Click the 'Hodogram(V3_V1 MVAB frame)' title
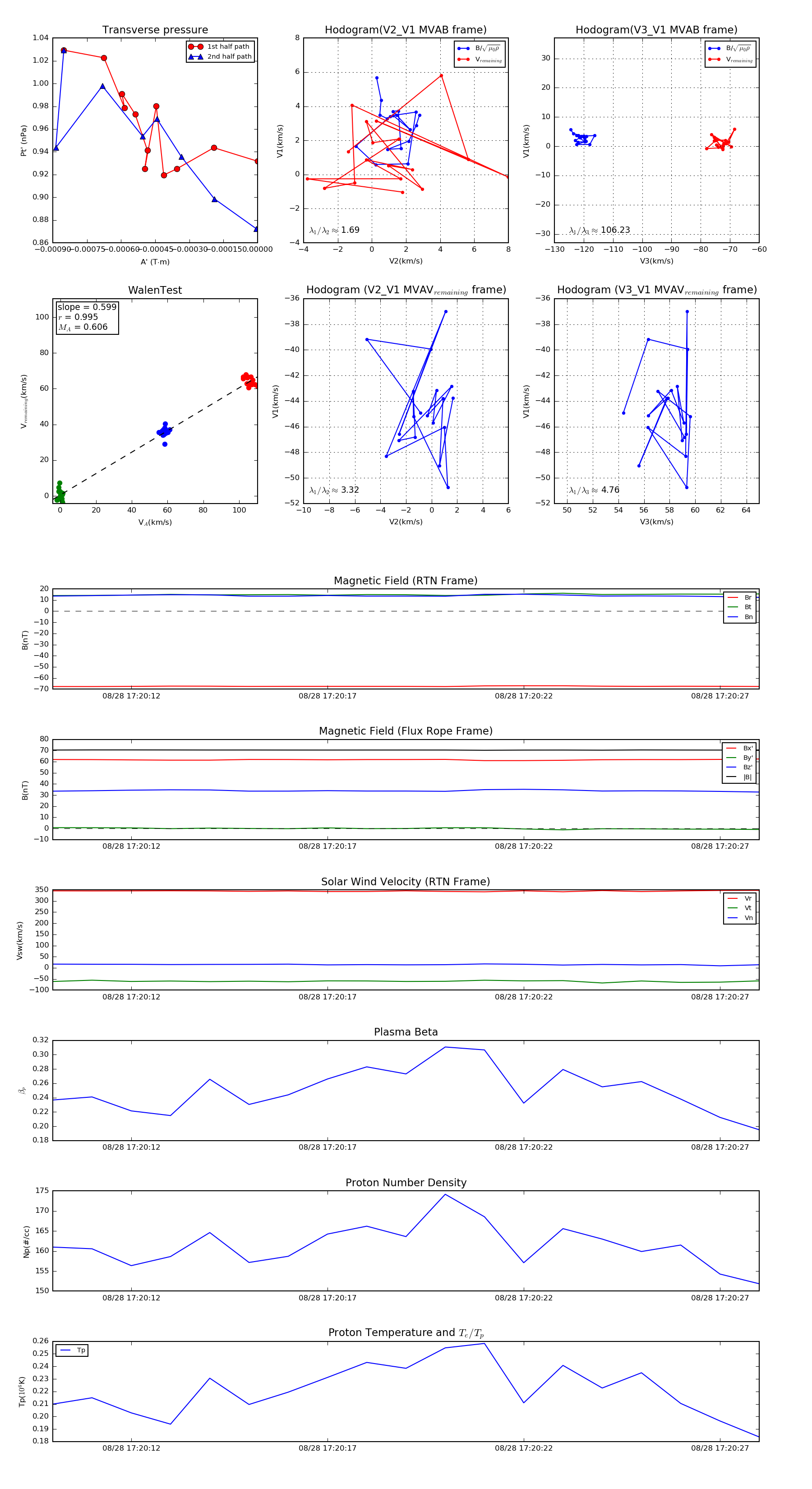 pyautogui.click(x=656, y=30)
